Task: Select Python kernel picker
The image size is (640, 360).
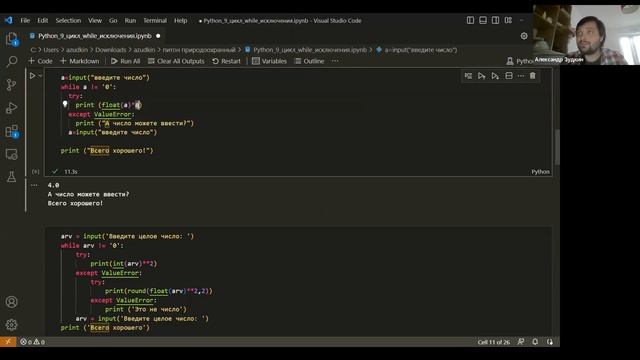Action: point(519,61)
